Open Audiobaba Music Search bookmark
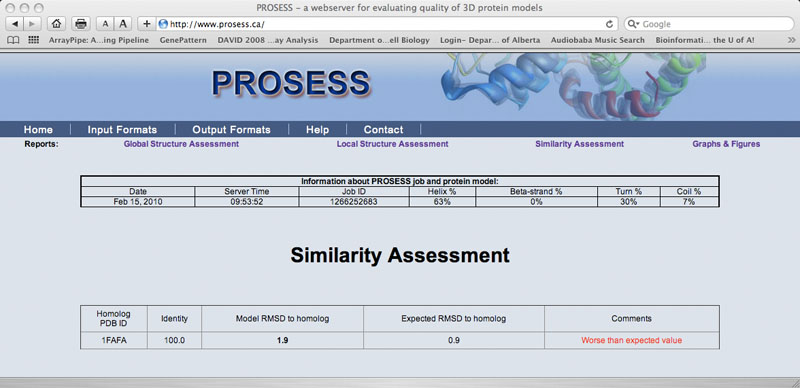This screenshot has height=388, width=800. 598,40
